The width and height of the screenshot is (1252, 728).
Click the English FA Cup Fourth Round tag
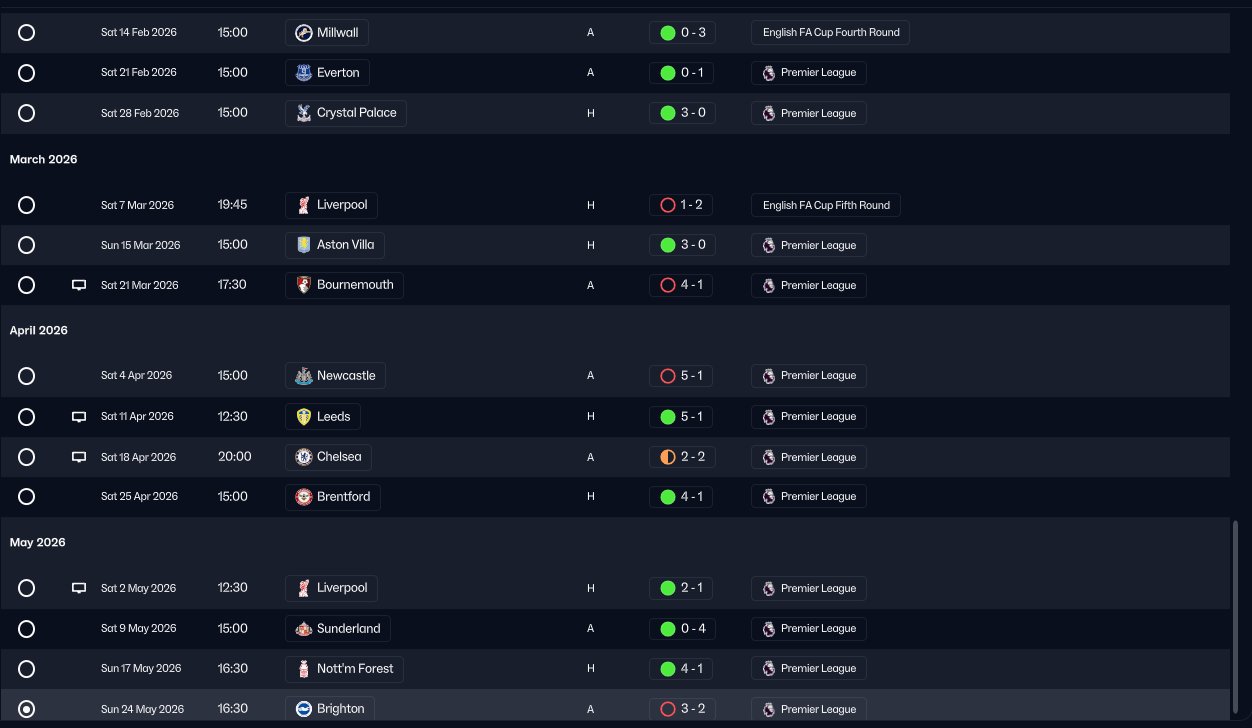point(830,33)
